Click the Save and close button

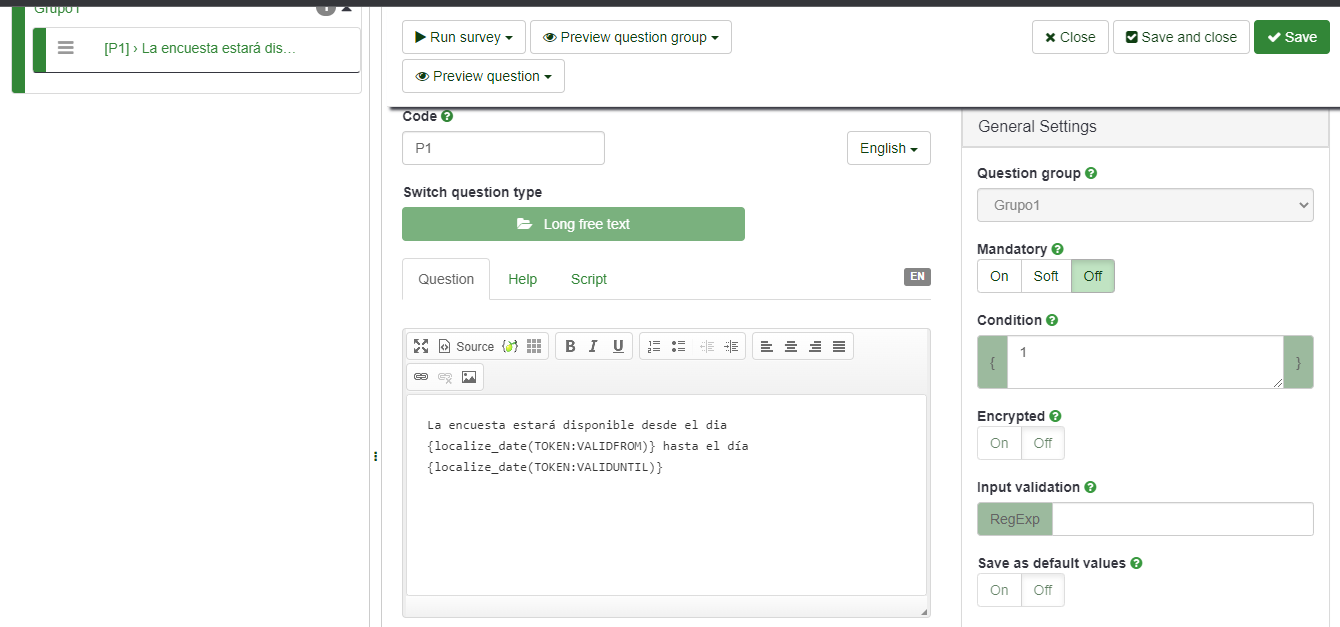[x=1181, y=37]
